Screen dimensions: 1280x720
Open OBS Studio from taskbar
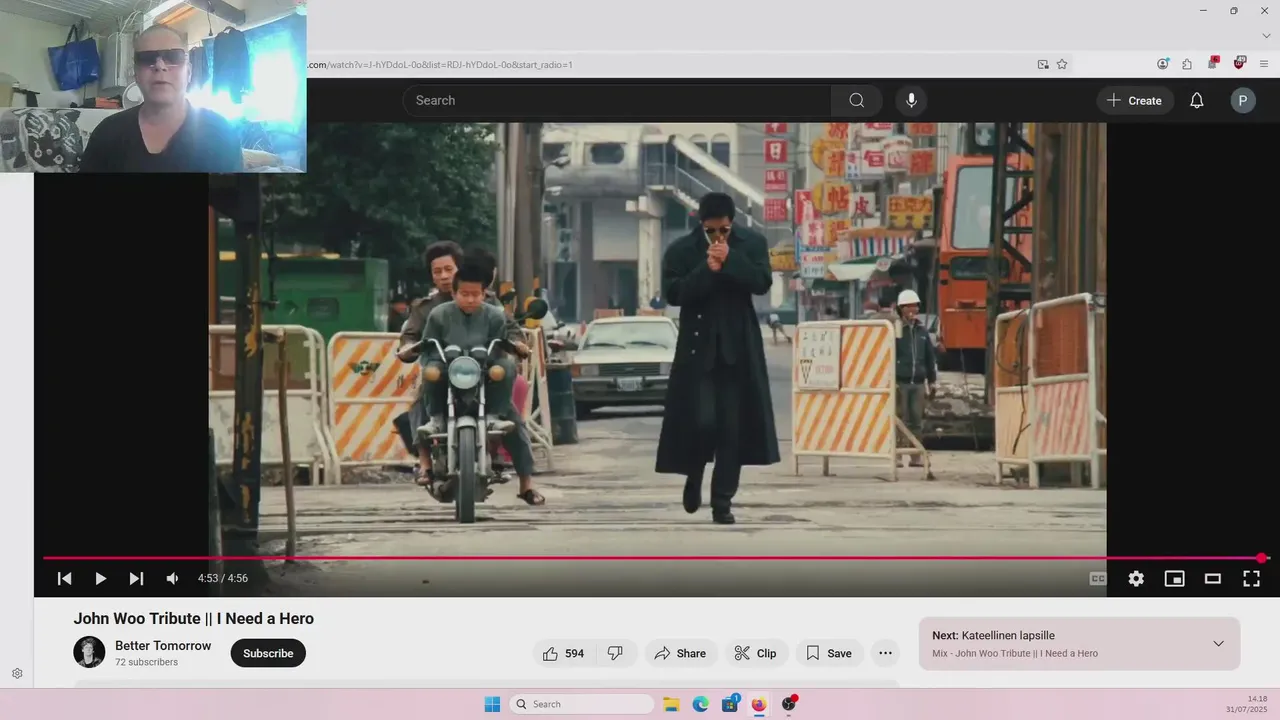coord(789,704)
